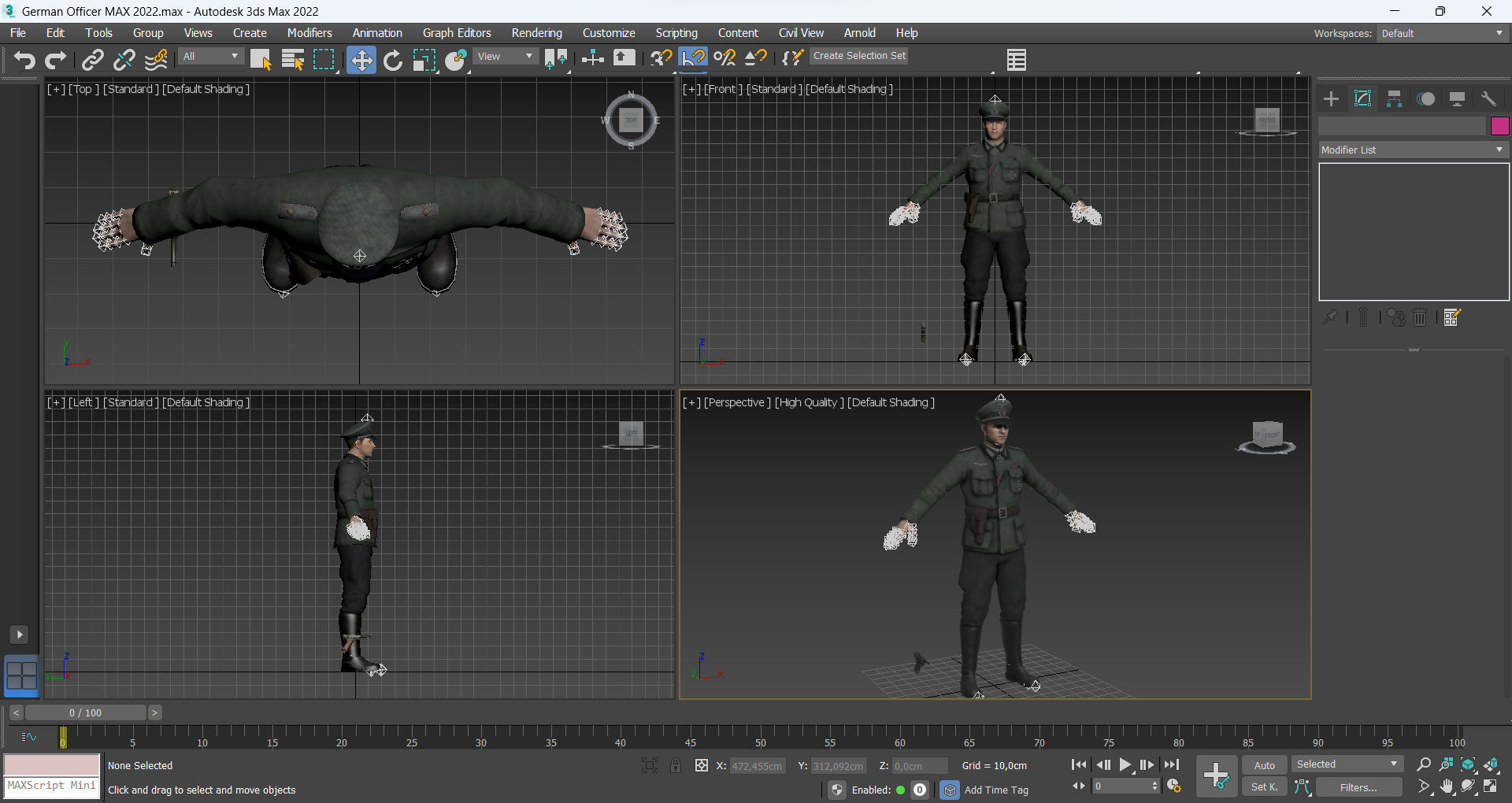Expand the Modifier List dropdown
This screenshot has width=1512, height=803.
(x=1414, y=150)
